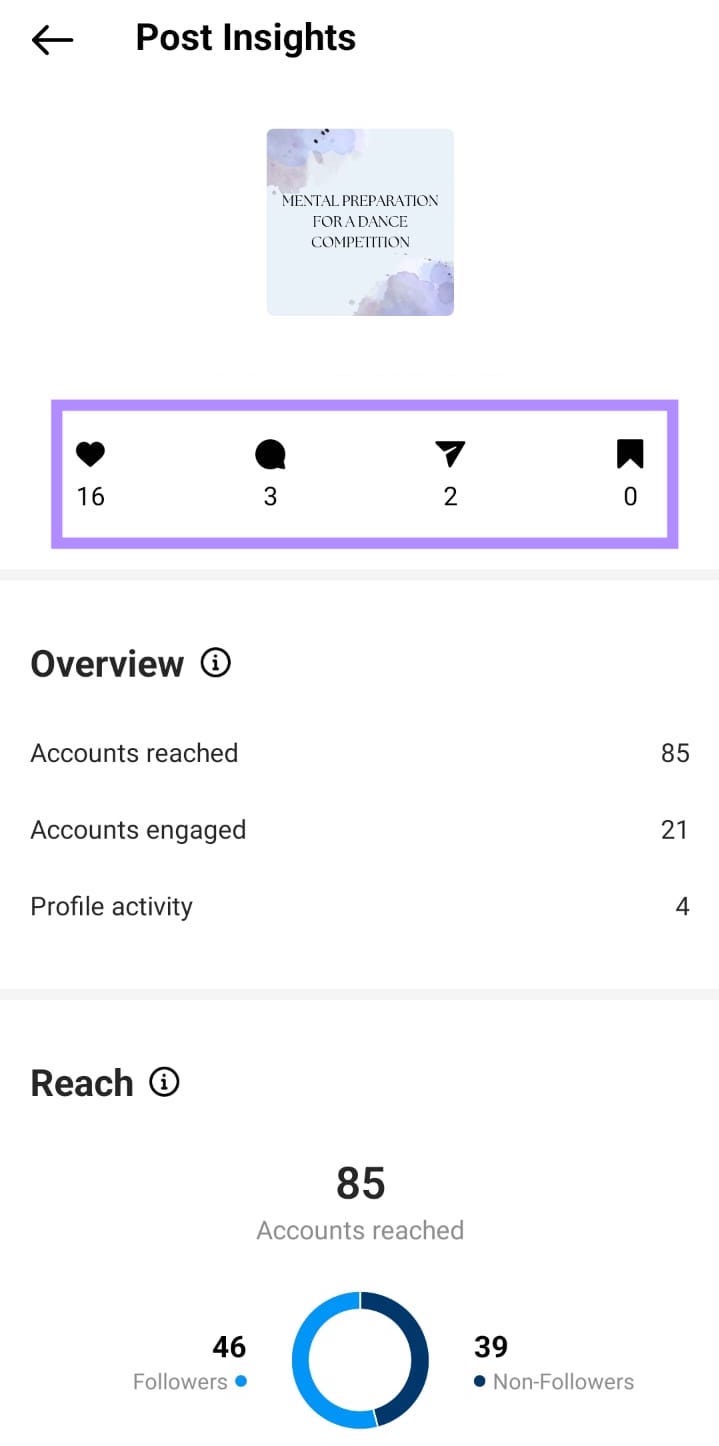The height and width of the screenshot is (1446, 719).
Task: Click the heart icon showing 16 likes
Action: click(90, 455)
